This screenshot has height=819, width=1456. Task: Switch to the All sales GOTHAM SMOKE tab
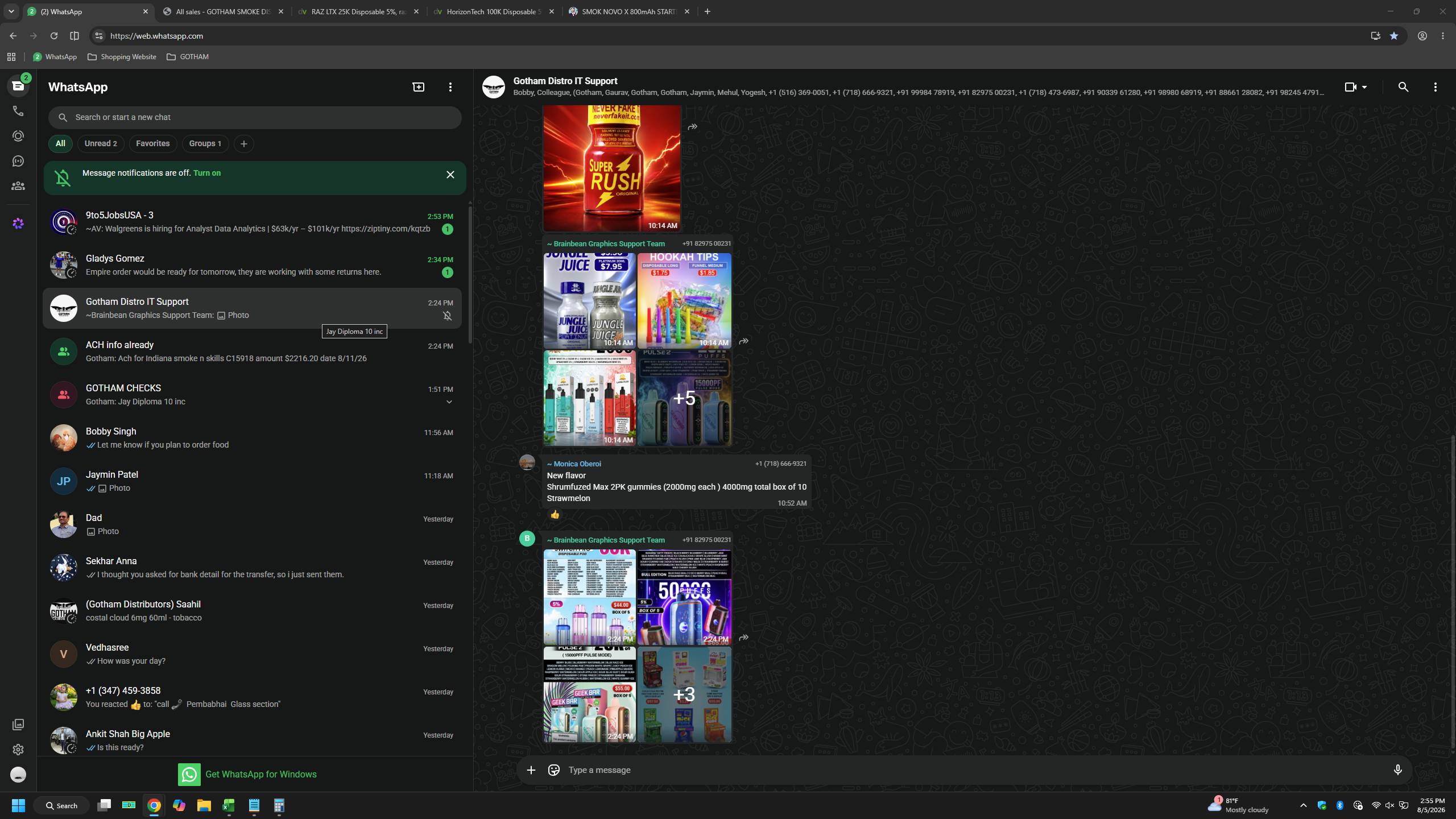pyautogui.click(x=224, y=11)
